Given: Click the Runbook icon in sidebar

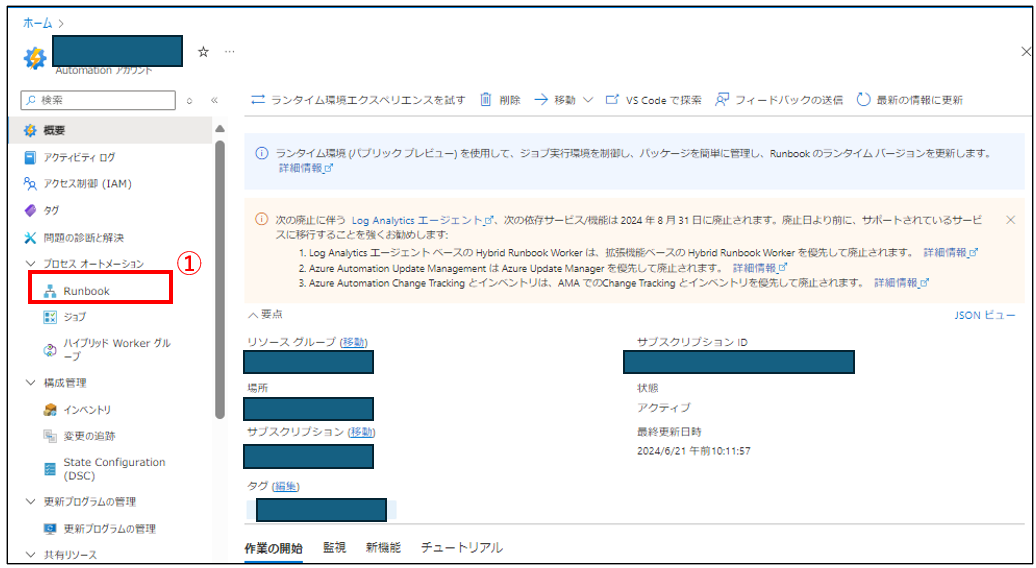Looking at the screenshot, I should pos(50,291).
